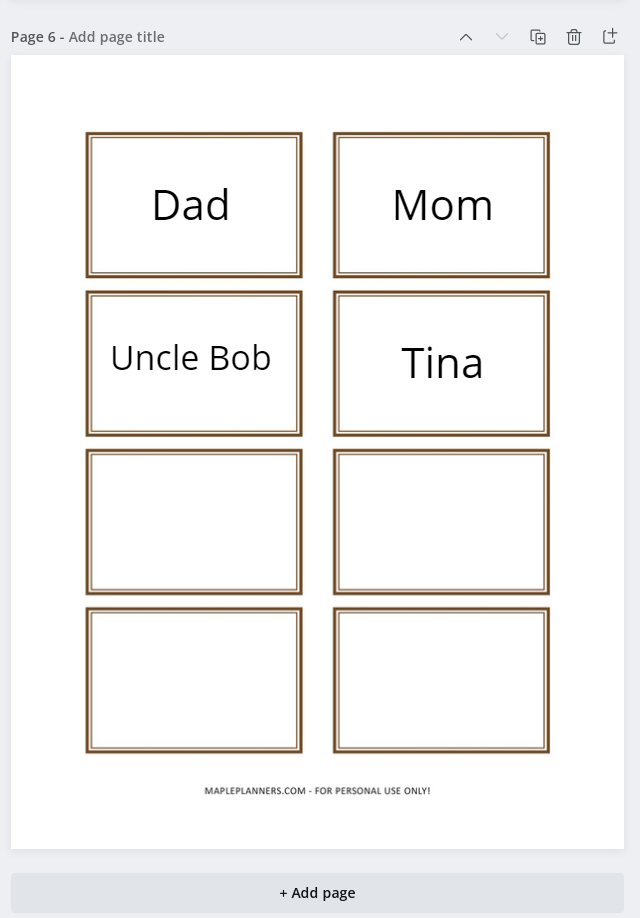Image resolution: width=640 pixels, height=918 pixels.
Task: Click the empty card below Tina
Action: click(442, 522)
